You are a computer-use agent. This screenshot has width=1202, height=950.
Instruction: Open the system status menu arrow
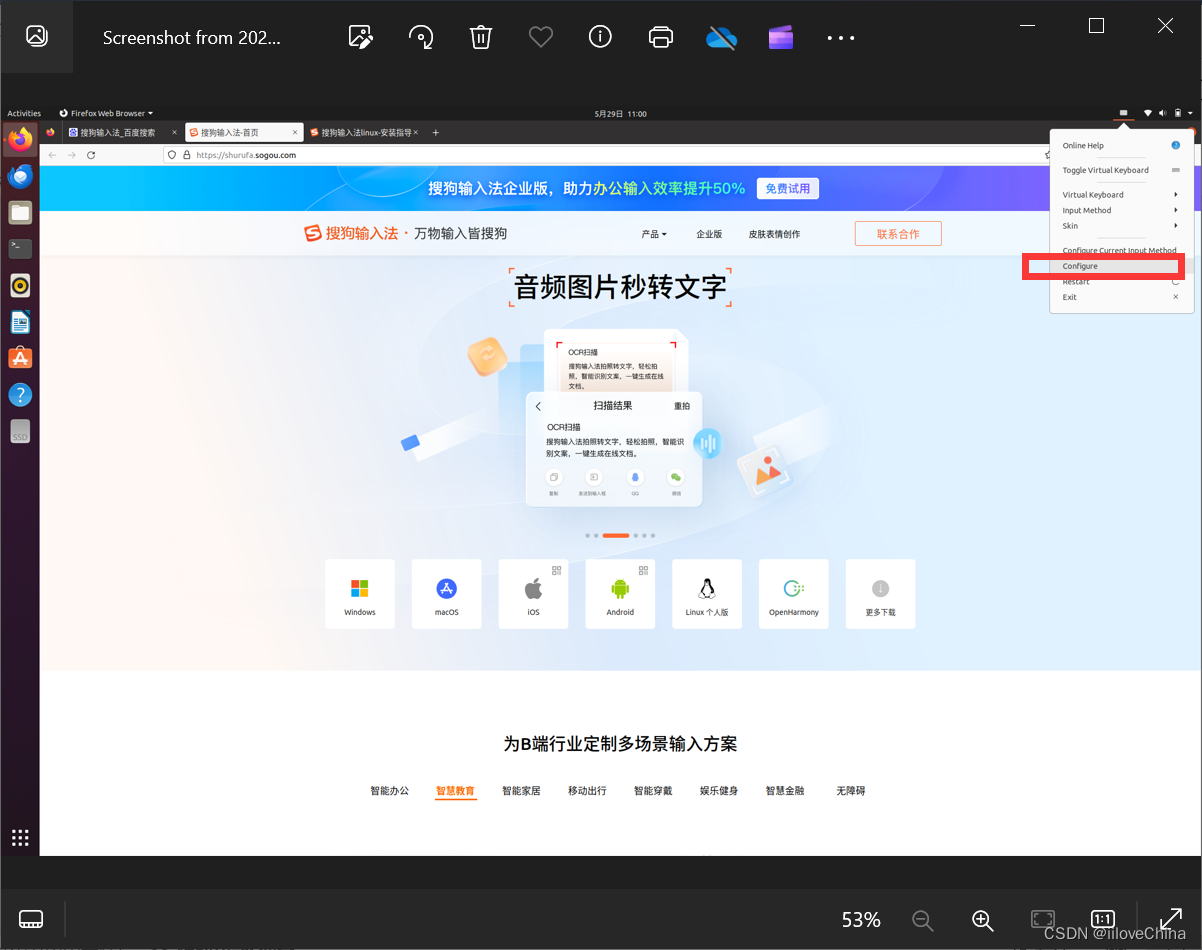[x=1190, y=113]
